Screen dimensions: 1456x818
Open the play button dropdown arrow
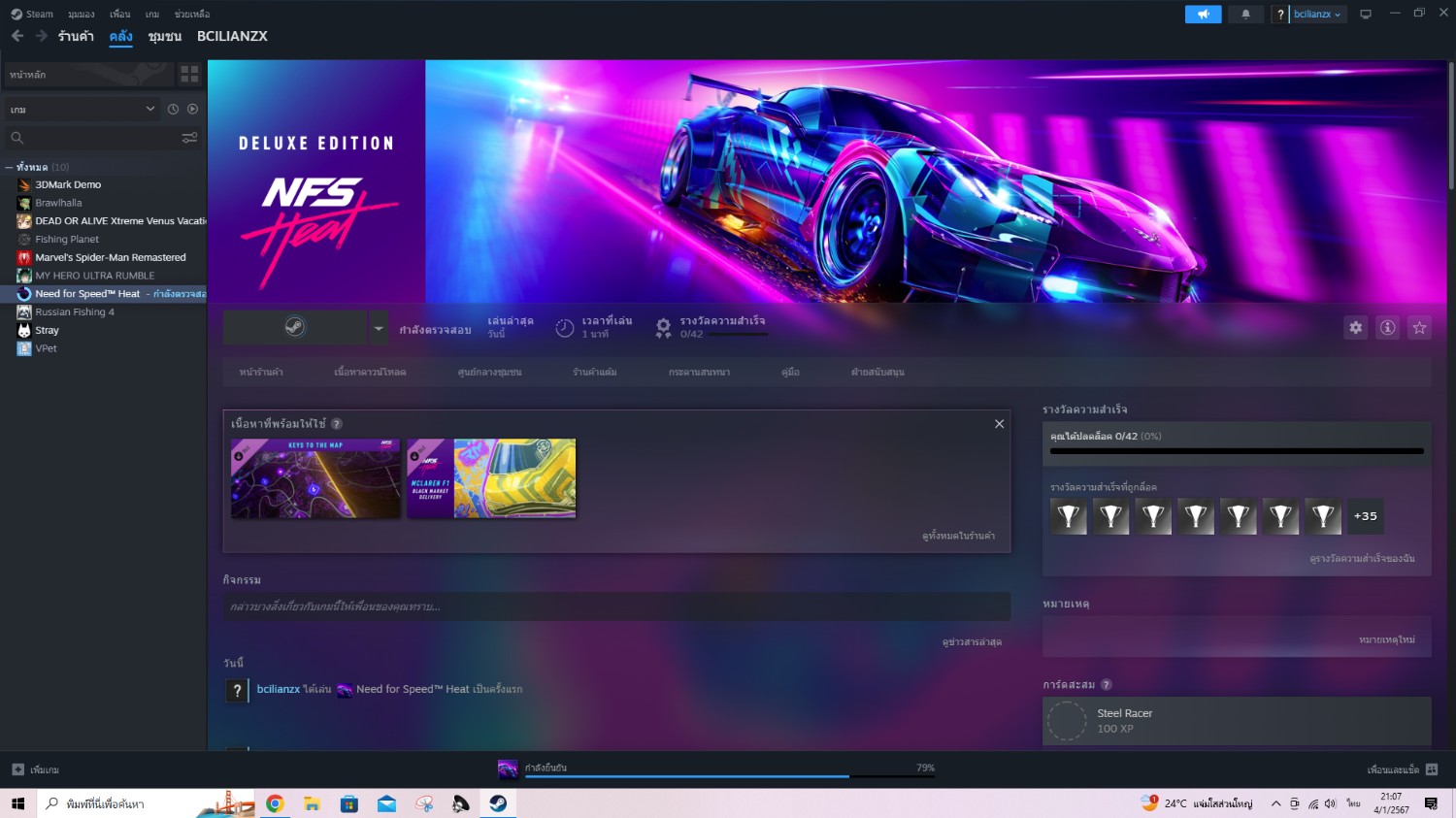pos(379,328)
